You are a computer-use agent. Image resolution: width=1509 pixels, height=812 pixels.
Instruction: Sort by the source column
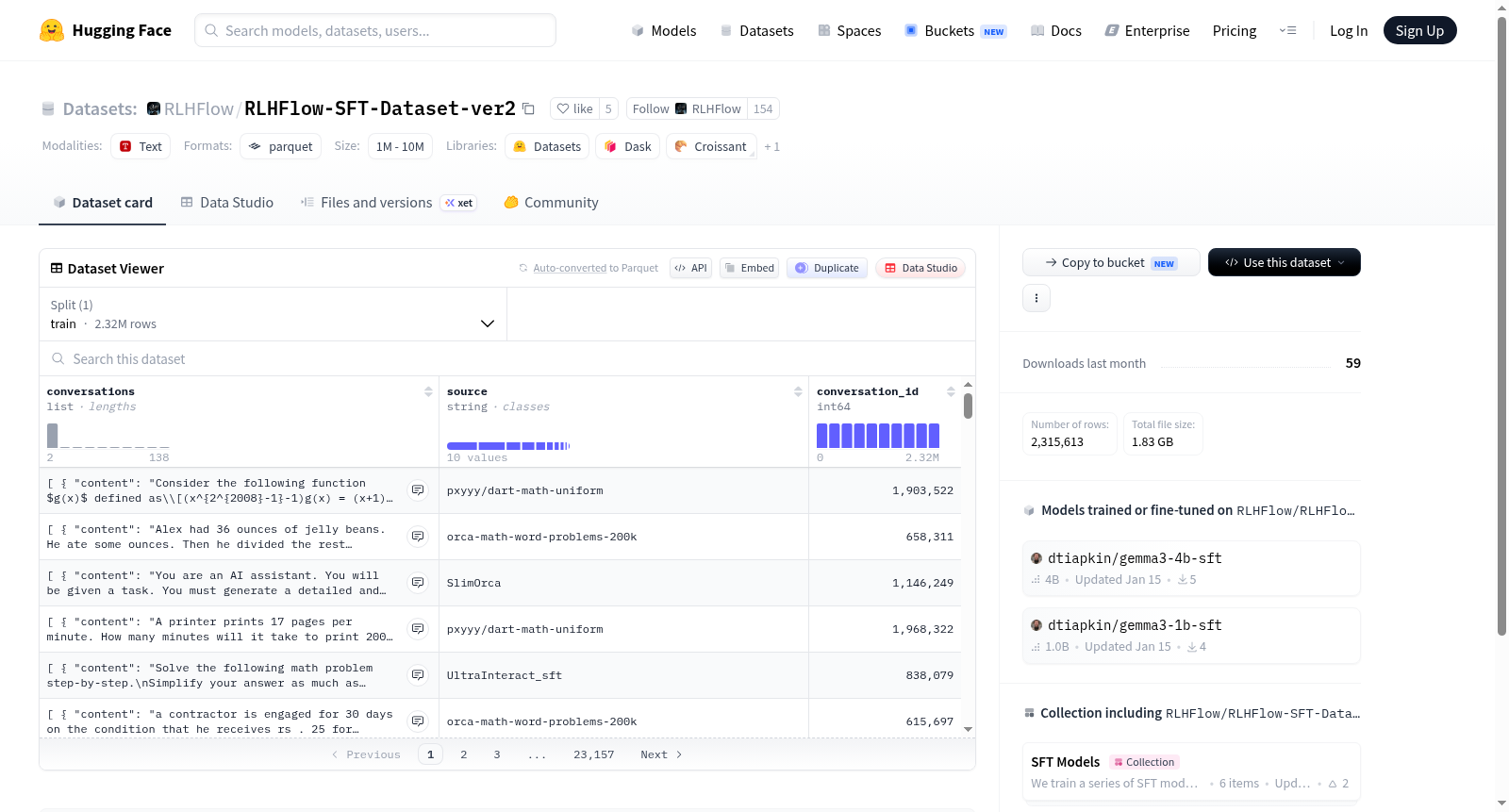tap(798, 391)
